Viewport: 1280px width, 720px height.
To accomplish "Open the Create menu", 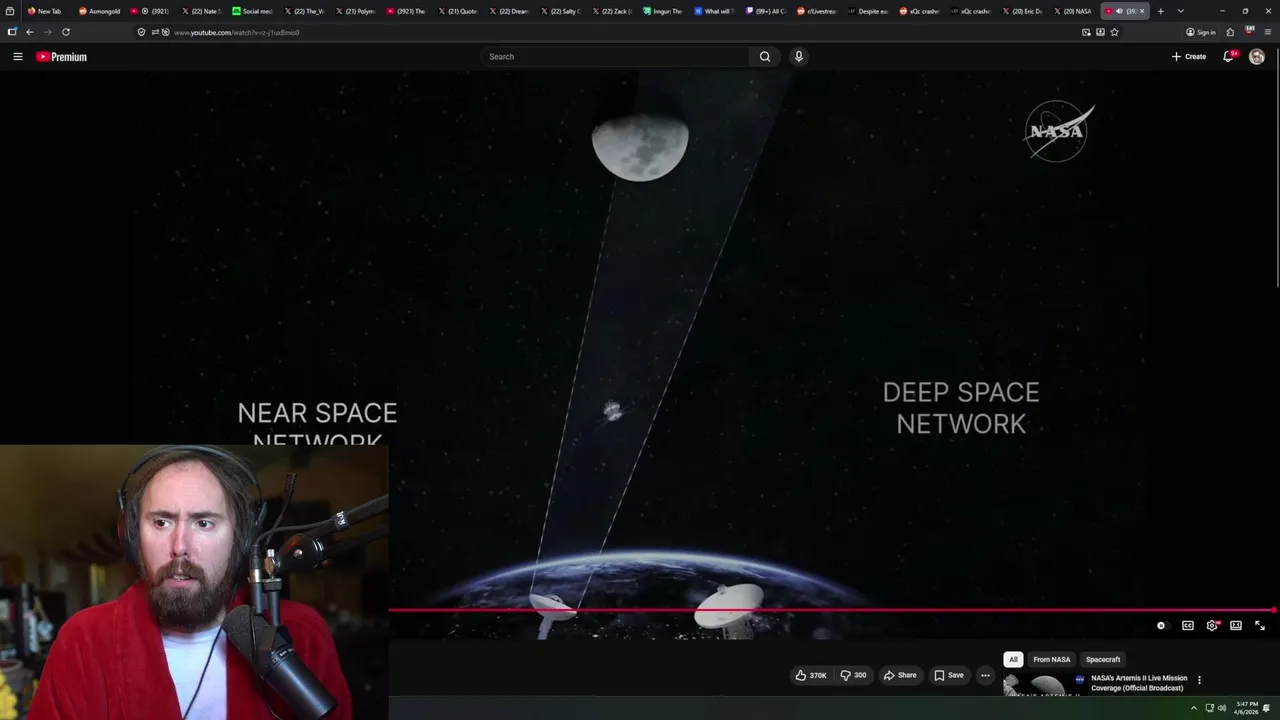I will (1189, 57).
